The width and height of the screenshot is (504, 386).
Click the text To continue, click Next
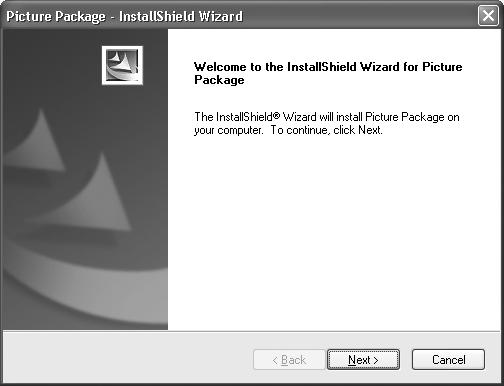coord(326,130)
